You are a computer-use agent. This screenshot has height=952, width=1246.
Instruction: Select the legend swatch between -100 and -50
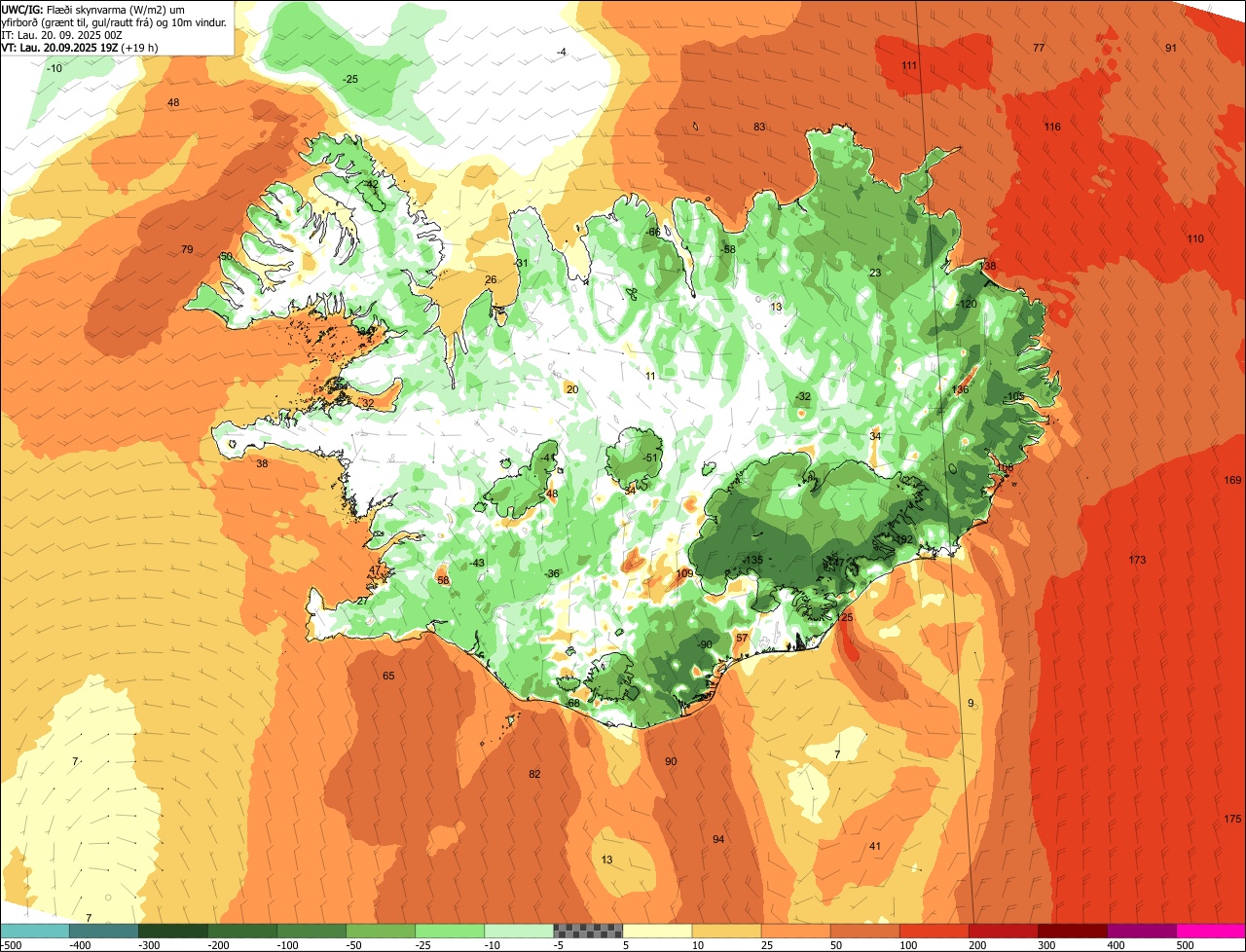(x=311, y=931)
